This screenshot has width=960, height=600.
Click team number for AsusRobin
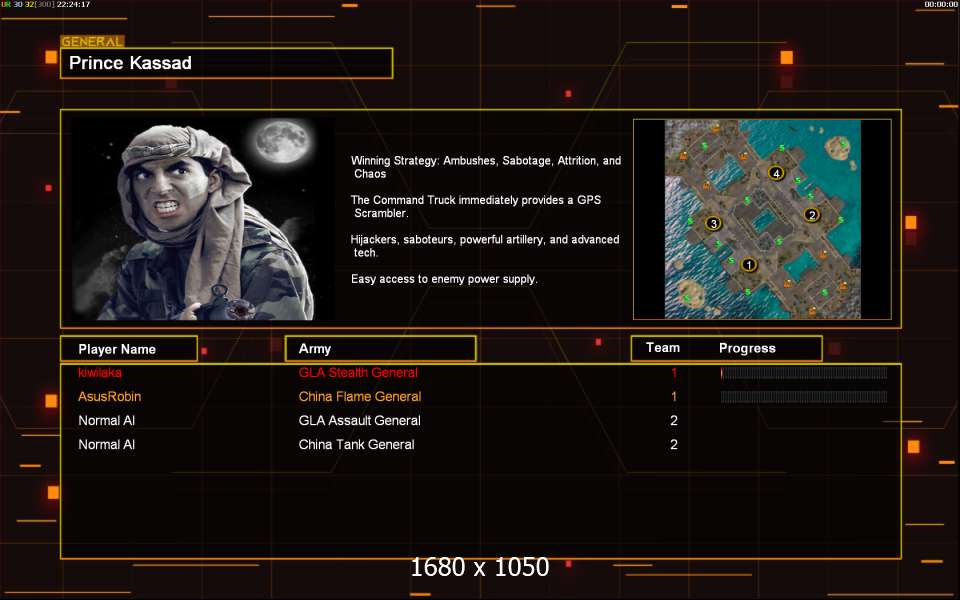(673, 397)
